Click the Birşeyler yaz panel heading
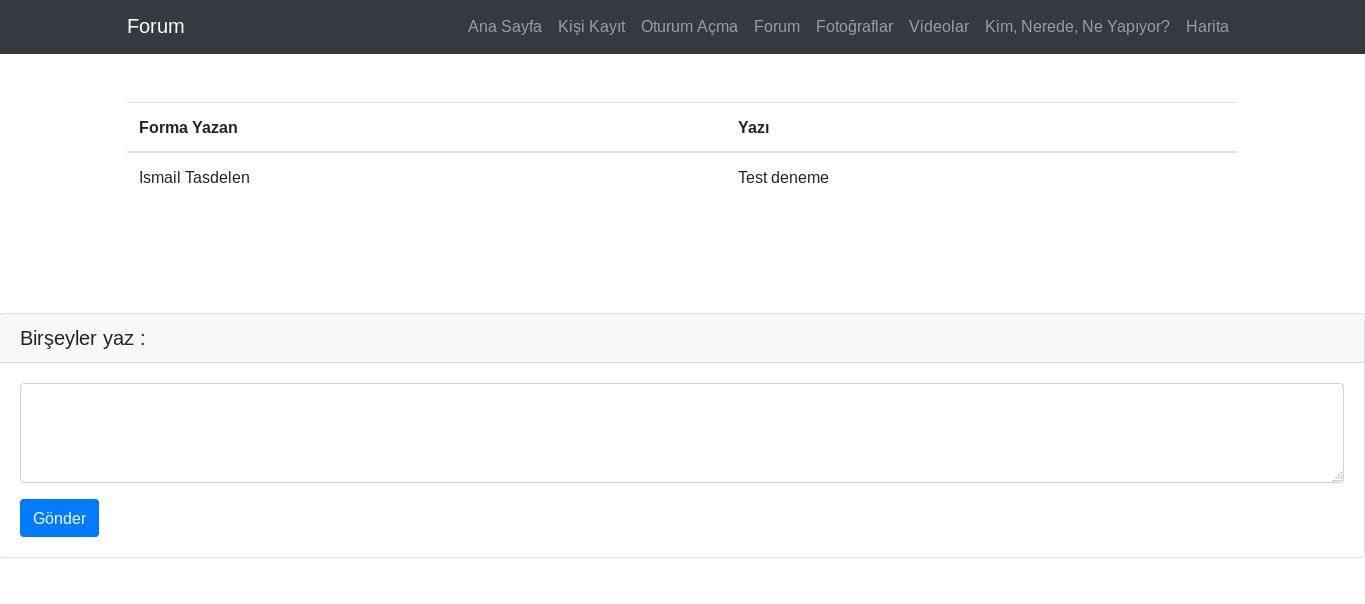 83,338
